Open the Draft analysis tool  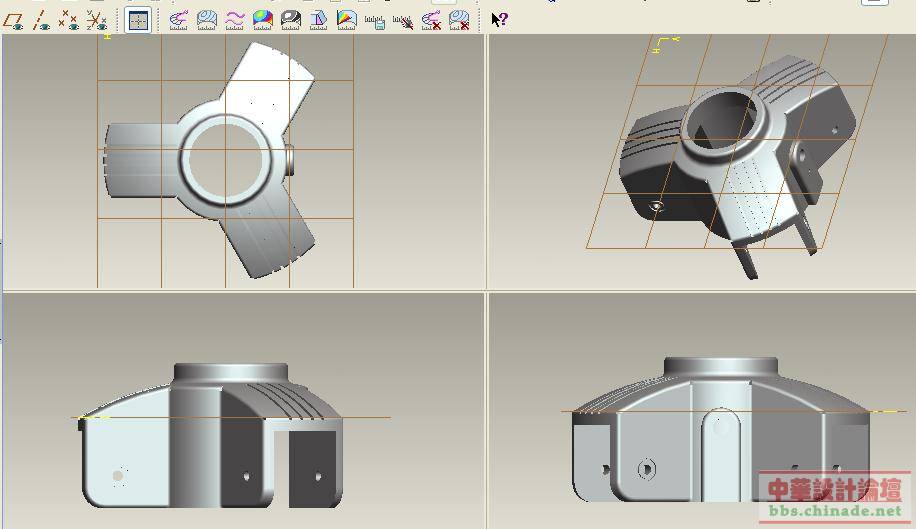click(x=318, y=19)
